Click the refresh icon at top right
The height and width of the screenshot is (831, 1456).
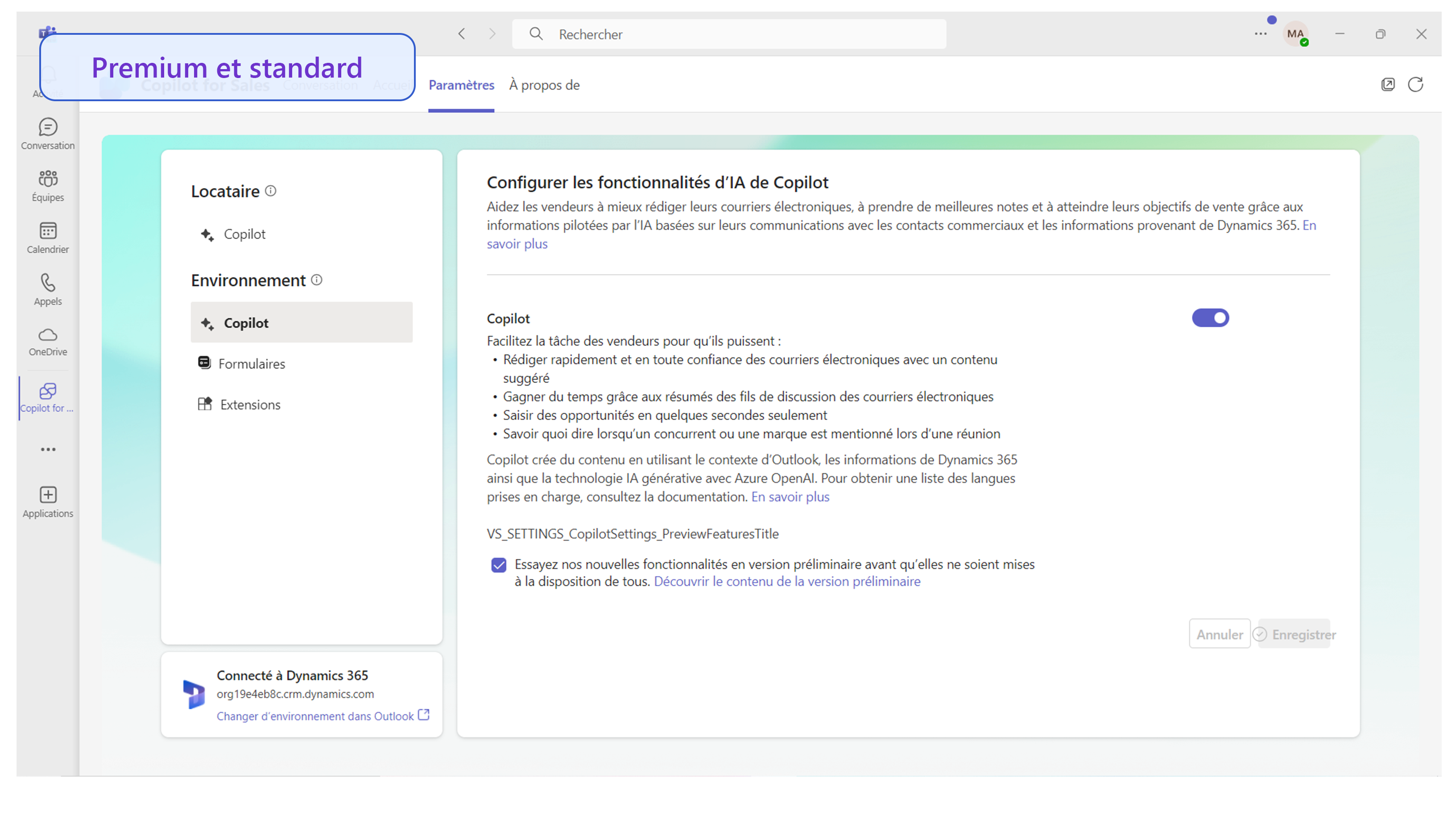pyautogui.click(x=1415, y=84)
